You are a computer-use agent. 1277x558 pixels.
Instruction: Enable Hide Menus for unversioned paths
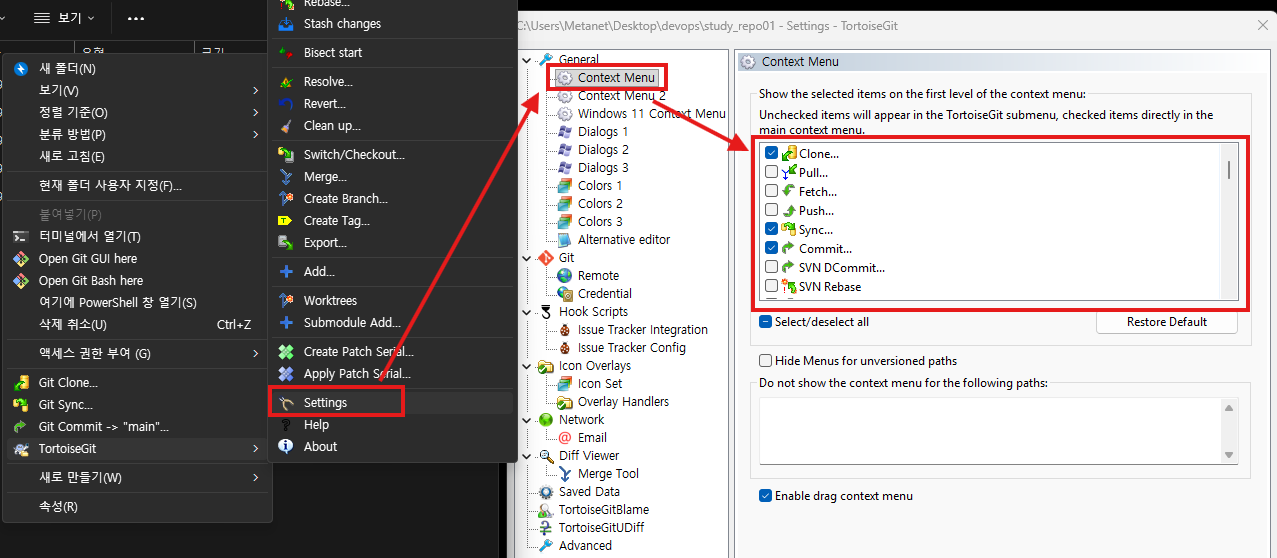click(x=765, y=361)
